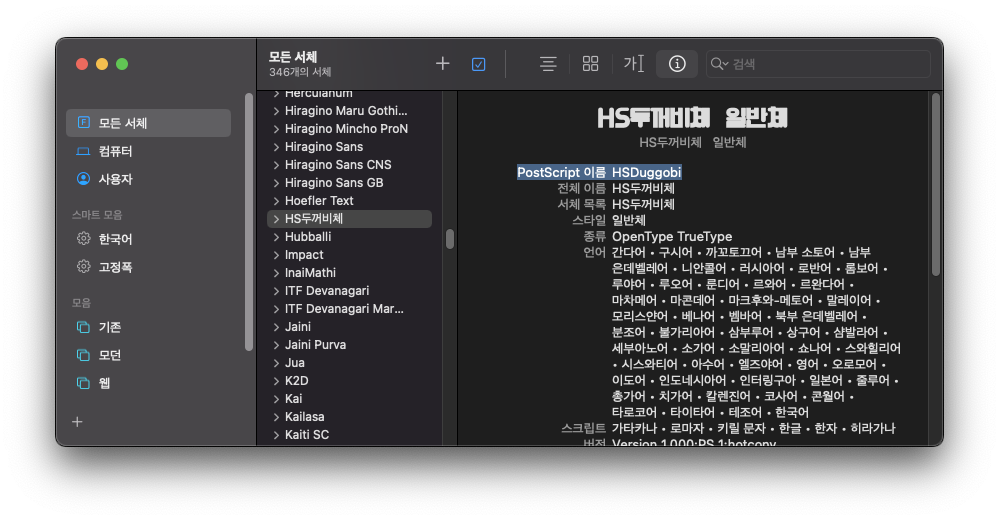Switch to grid repertoire view icon
The image size is (999, 520).
click(591, 64)
